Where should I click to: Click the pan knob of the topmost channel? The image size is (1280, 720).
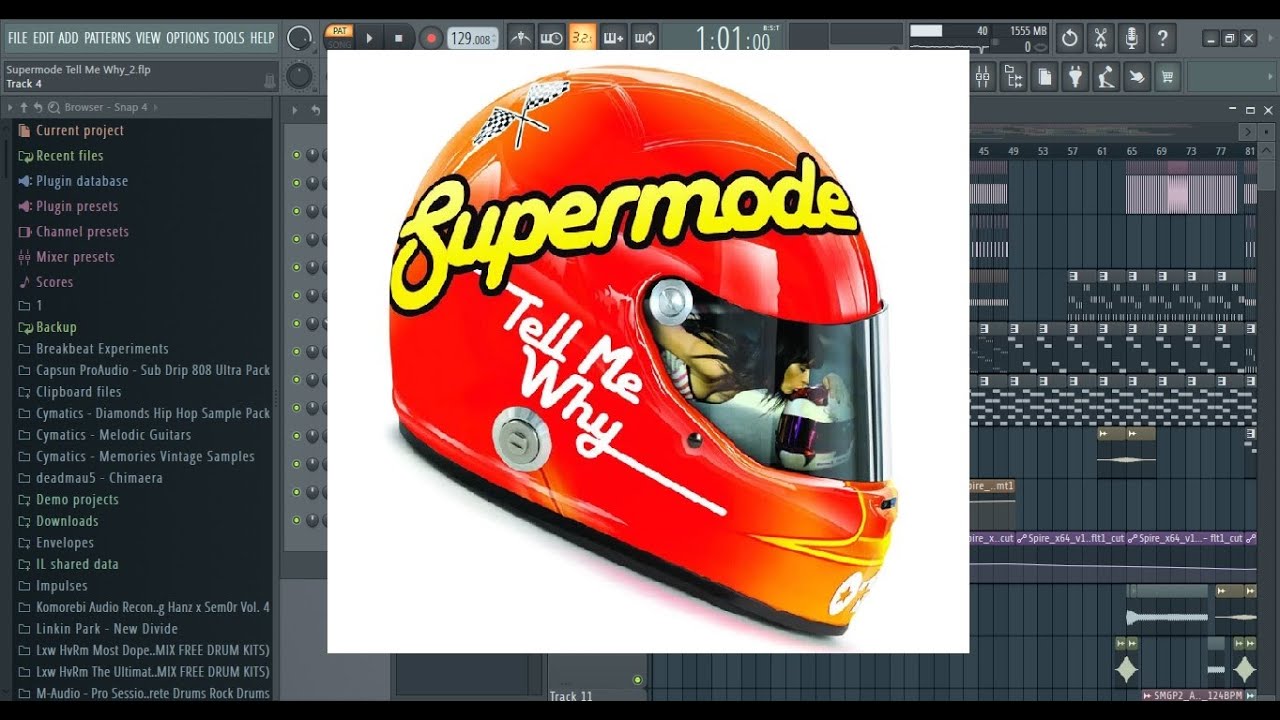312,155
